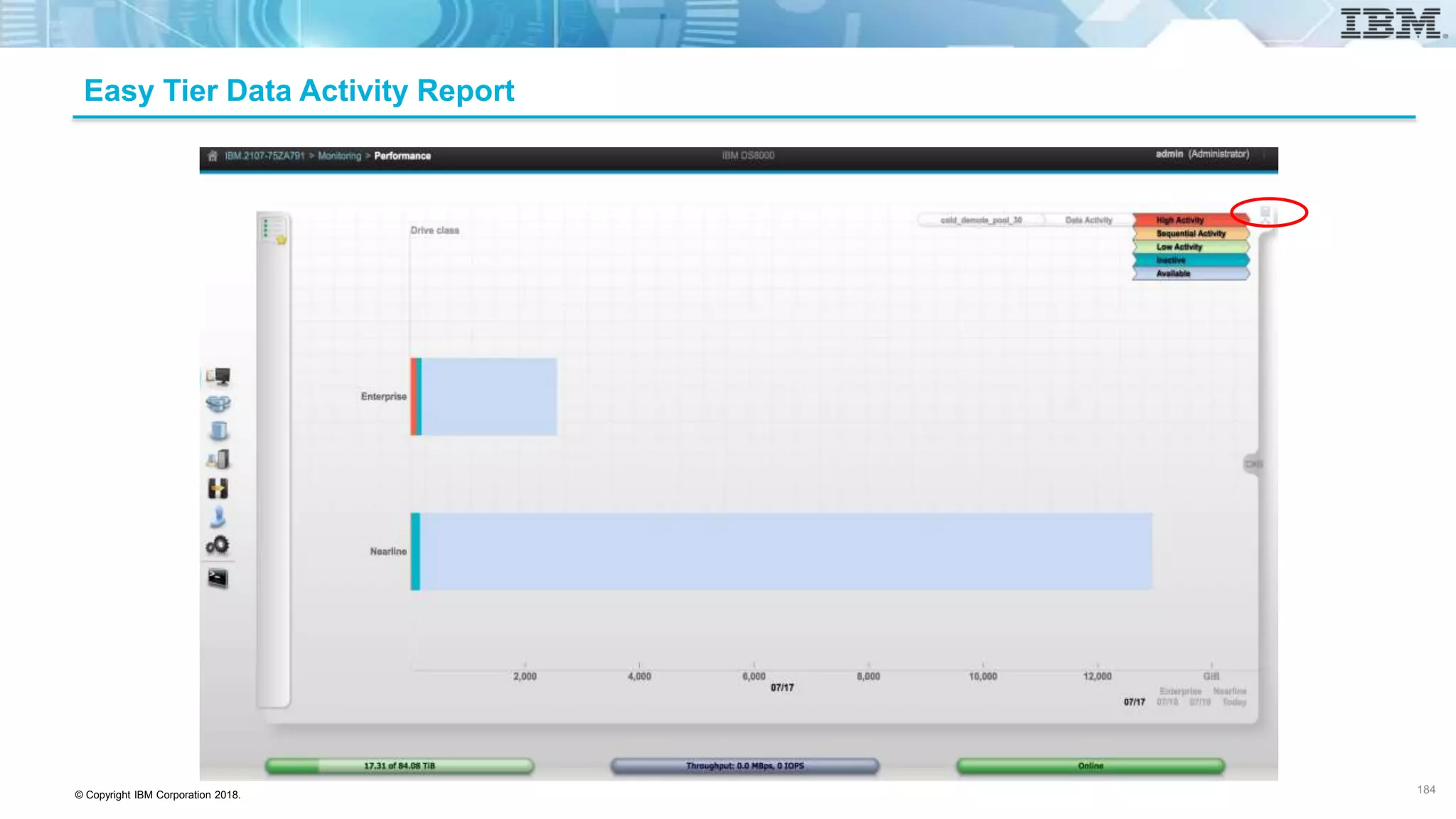Screen dimensions: 1456x819
Task: Click the 6,000 axis tick label
Action: pos(754,676)
